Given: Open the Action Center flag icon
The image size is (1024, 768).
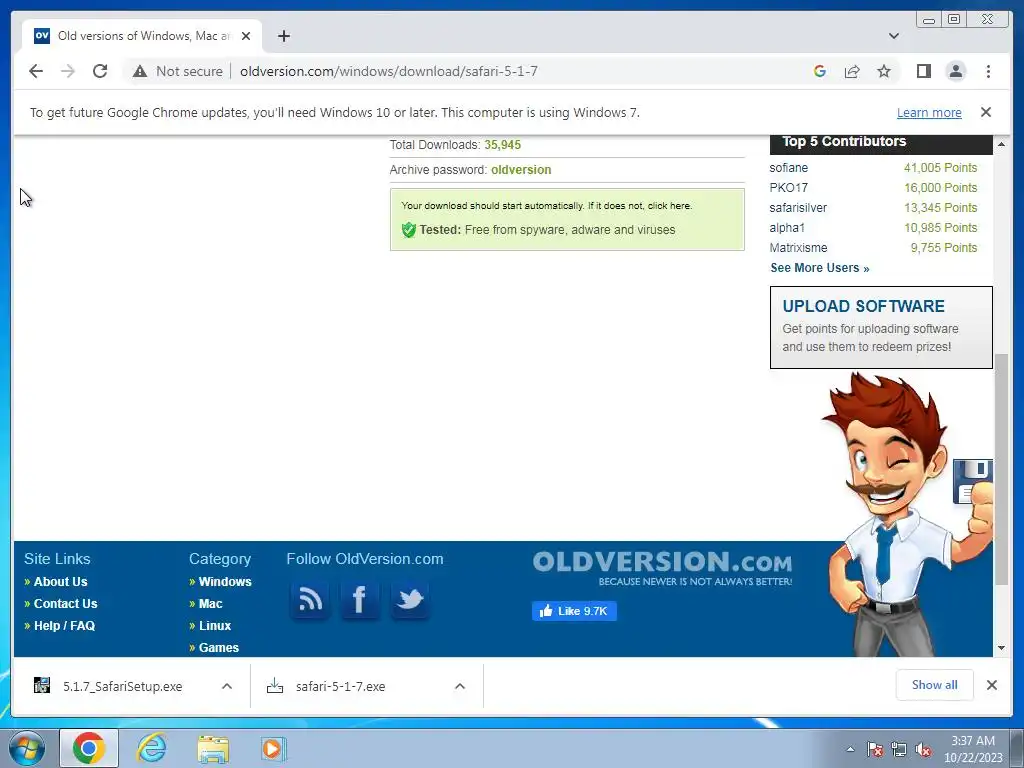Looking at the screenshot, I should point(874,750).
